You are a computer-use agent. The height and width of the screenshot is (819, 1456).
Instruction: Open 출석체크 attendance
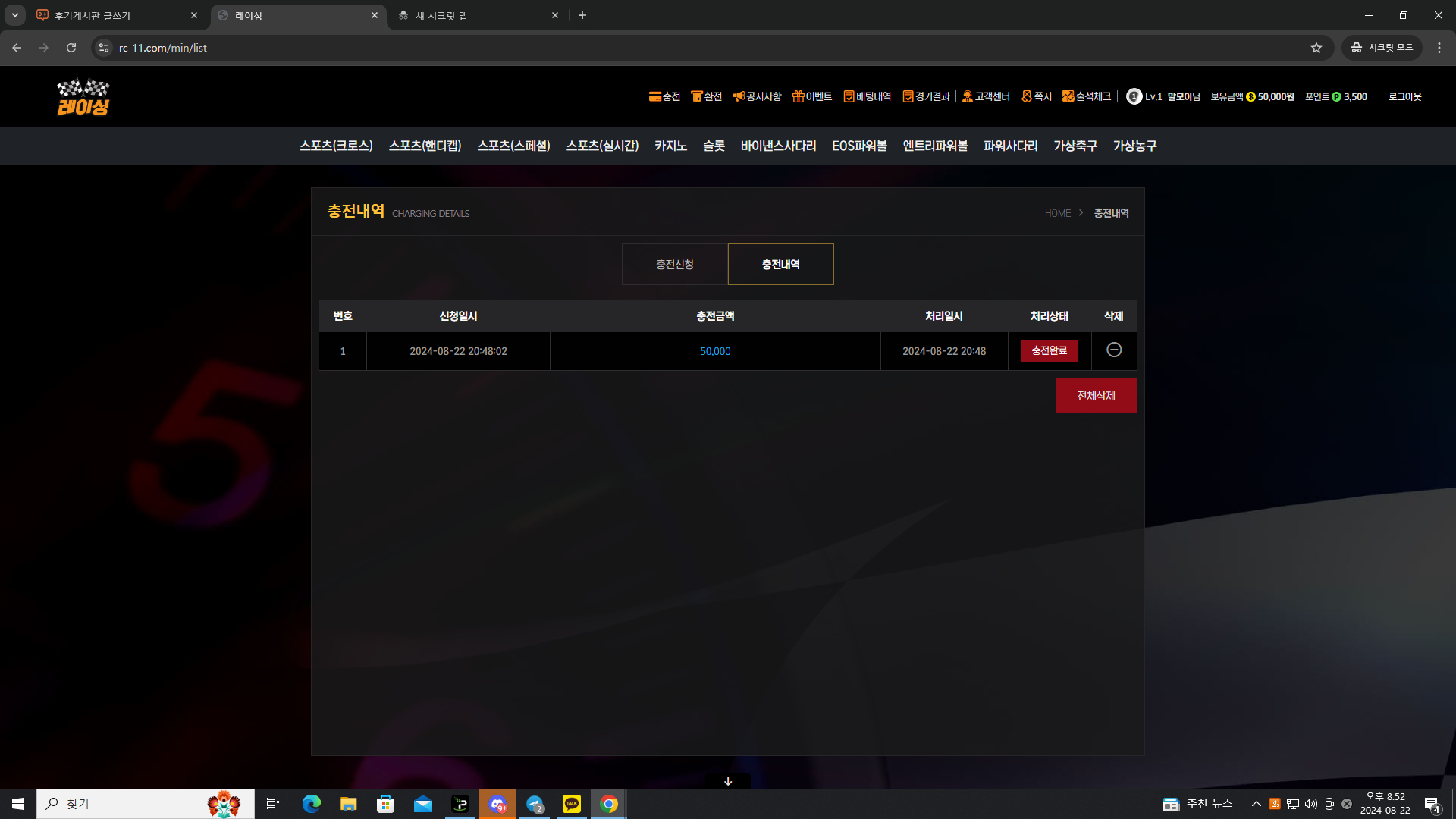coord(1086,96)
